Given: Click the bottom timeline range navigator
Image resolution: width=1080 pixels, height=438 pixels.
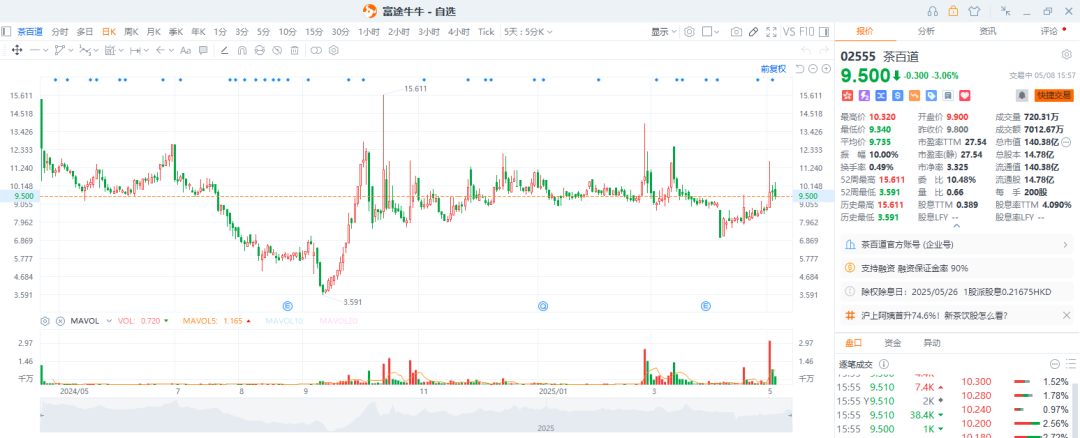Looking at the screenshot, I should (416, 415).
